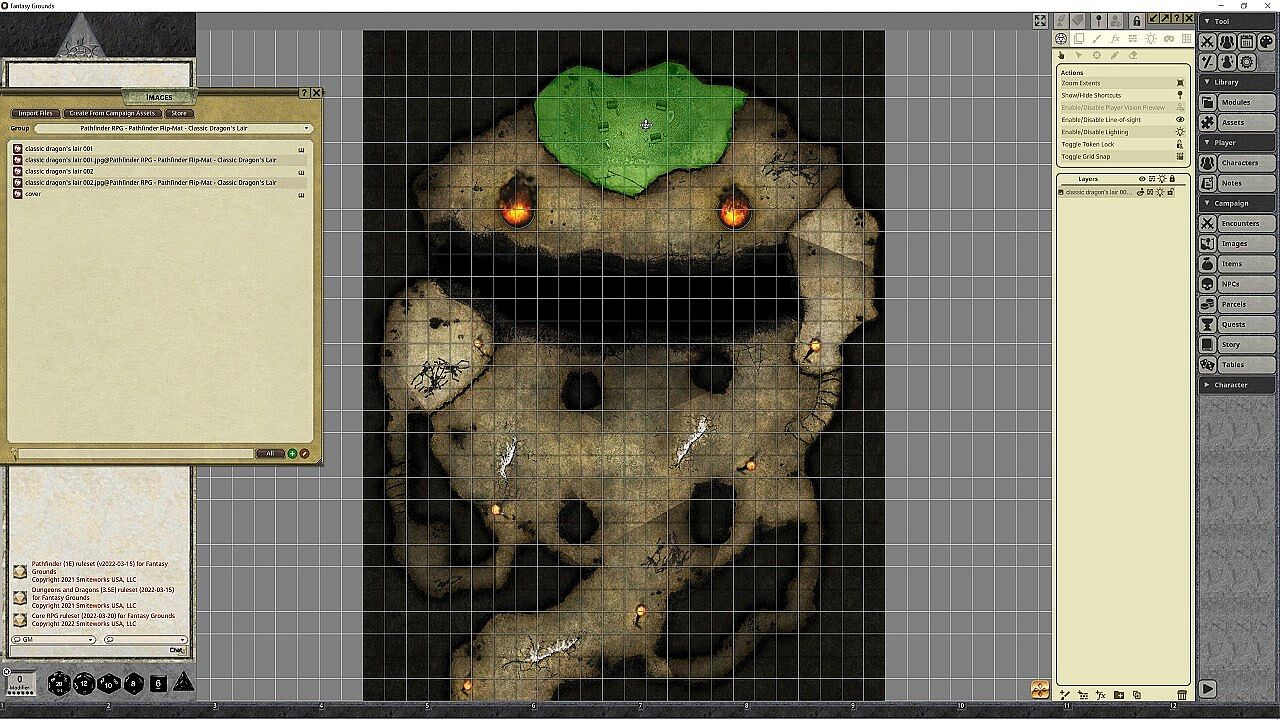Click the Assets puzzle piece icon

click(x=1208, y=122)
